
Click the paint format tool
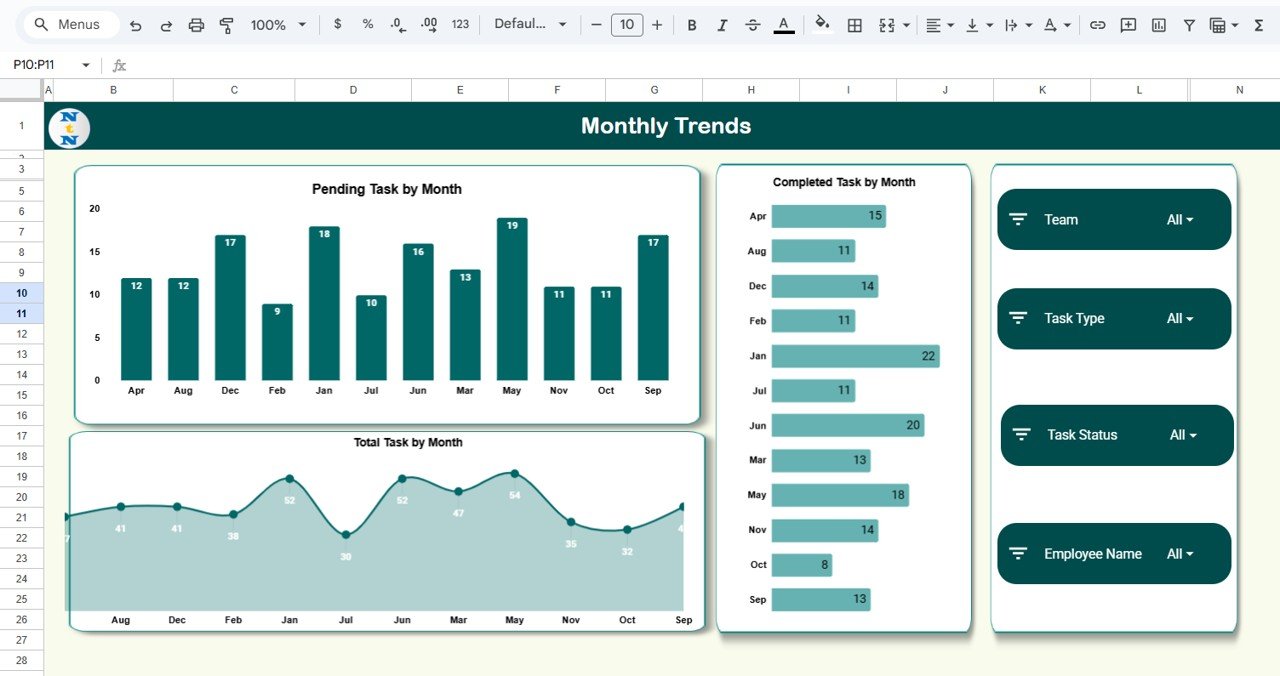tap(227, 24)
